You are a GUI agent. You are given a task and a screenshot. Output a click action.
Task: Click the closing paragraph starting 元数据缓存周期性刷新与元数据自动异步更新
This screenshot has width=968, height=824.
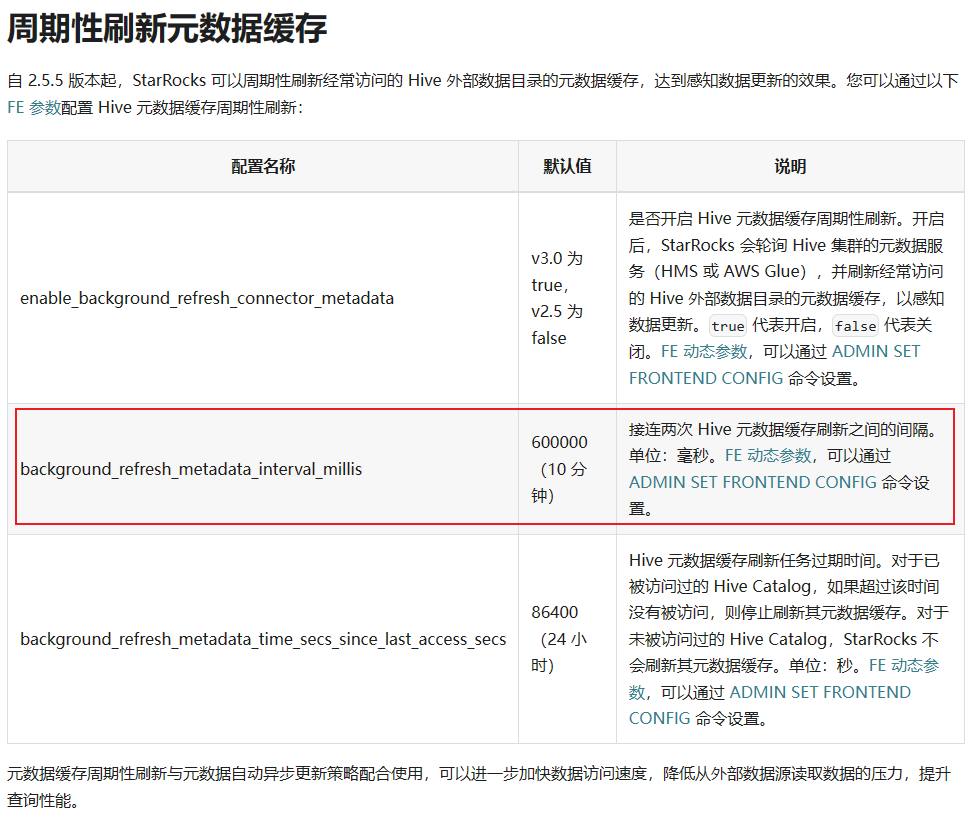pos(479,787)
